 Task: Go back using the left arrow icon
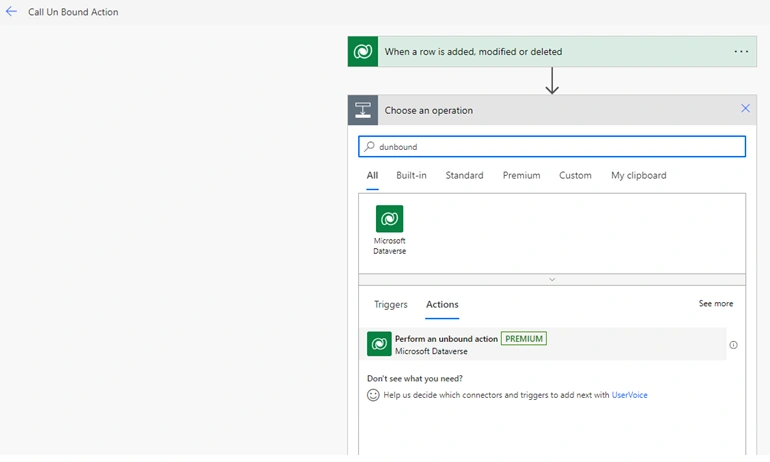(11, 12)
